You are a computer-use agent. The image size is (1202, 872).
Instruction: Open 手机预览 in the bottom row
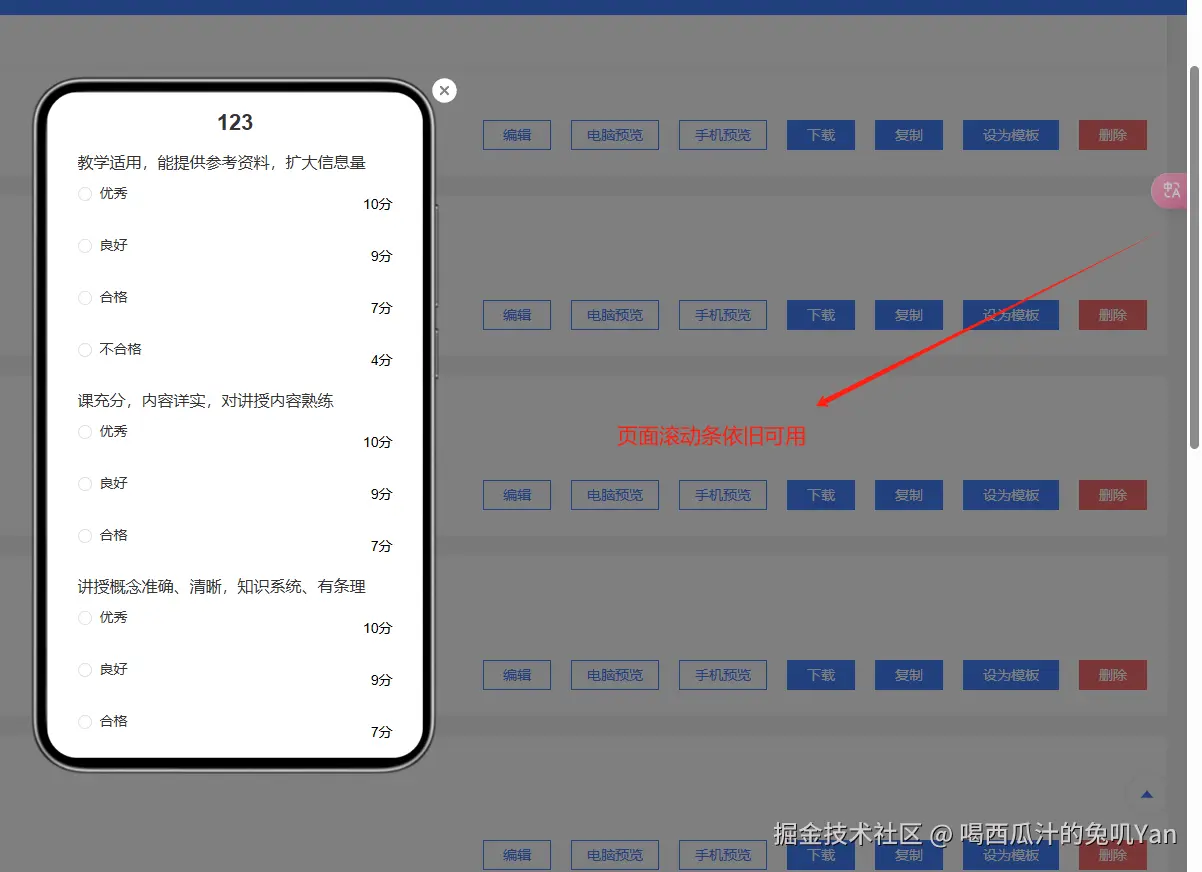722,855
